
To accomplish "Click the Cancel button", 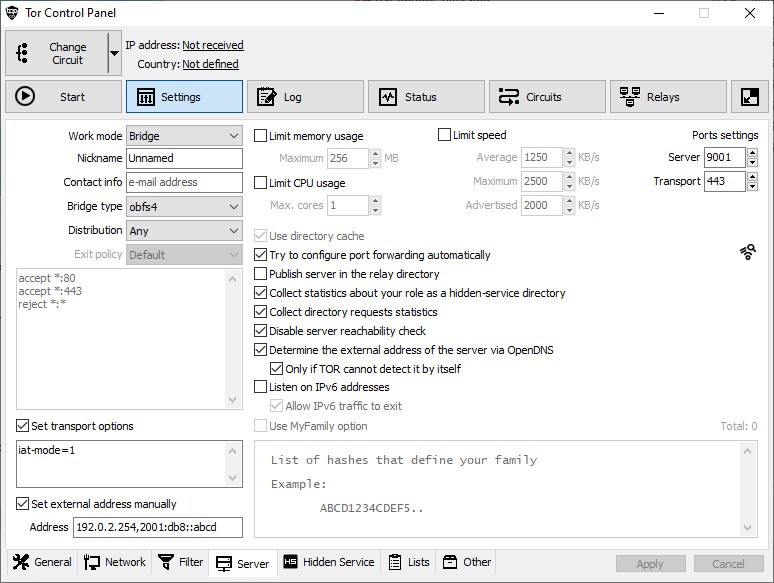I will [x=728, y=564].
